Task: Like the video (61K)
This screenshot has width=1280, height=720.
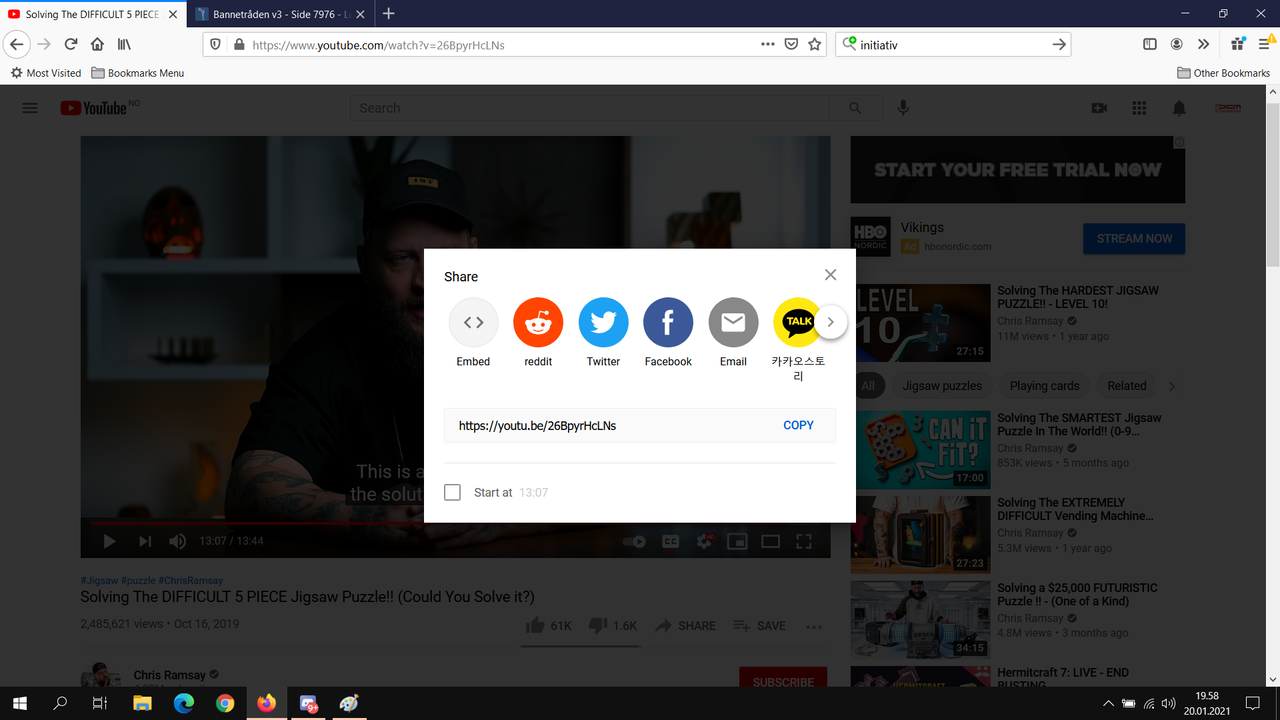Action: (x=548, y=625)
